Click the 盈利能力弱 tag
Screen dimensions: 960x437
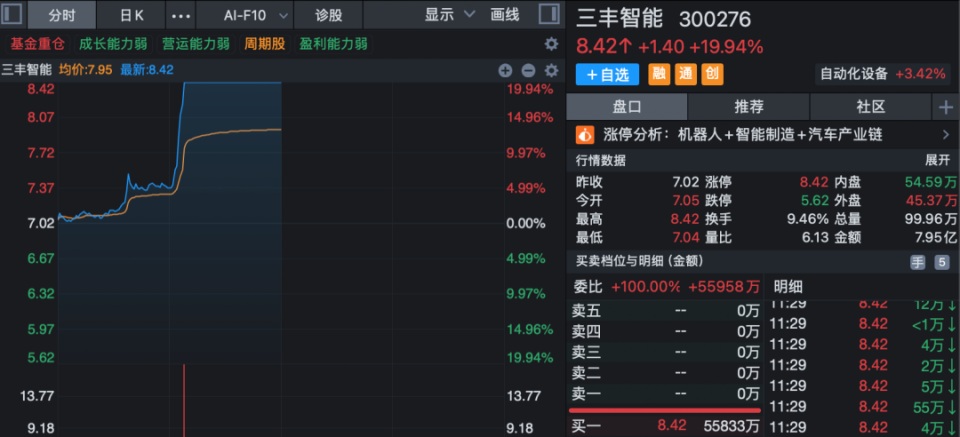pos(334,44)
